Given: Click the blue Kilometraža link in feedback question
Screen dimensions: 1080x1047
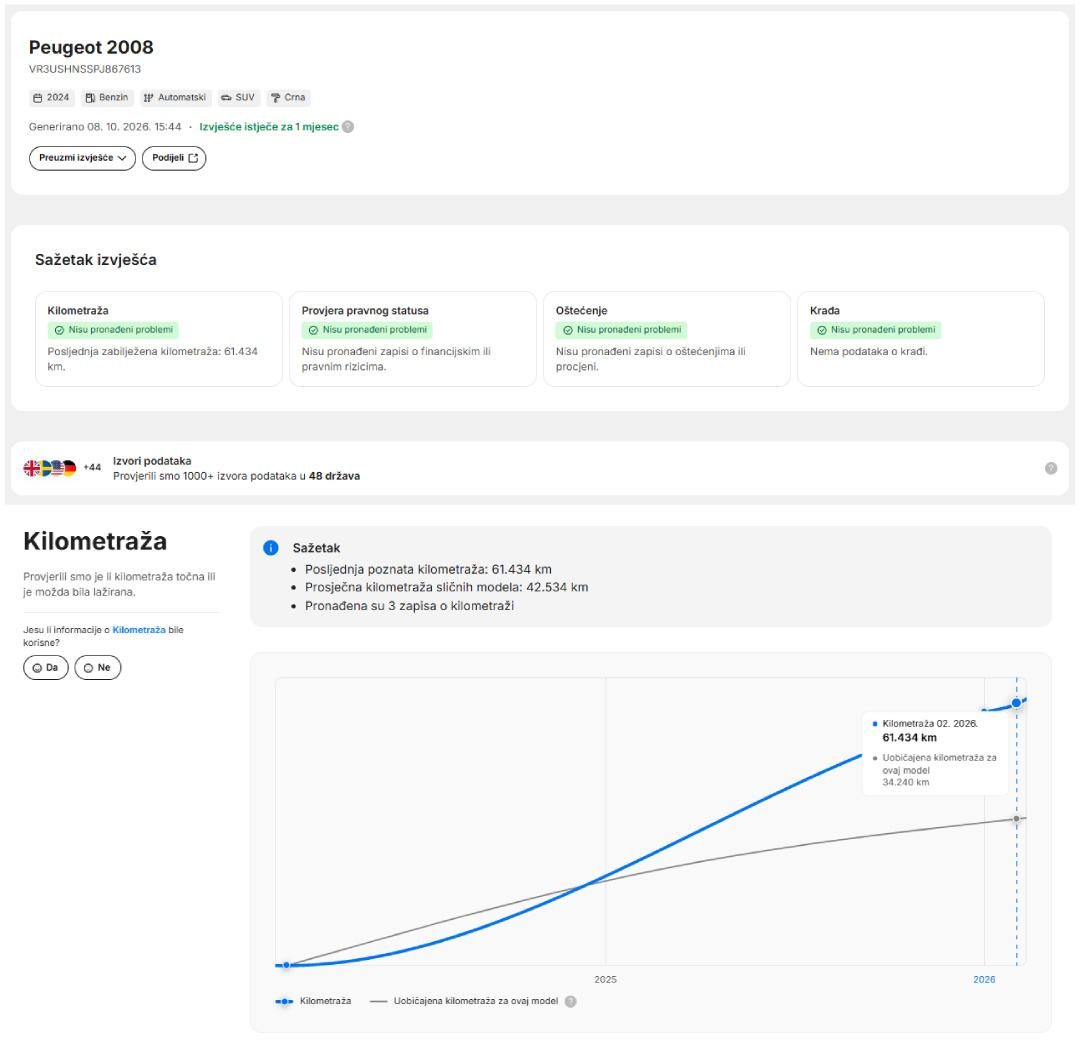Looking at the screenshot, I should coord(139,630).
